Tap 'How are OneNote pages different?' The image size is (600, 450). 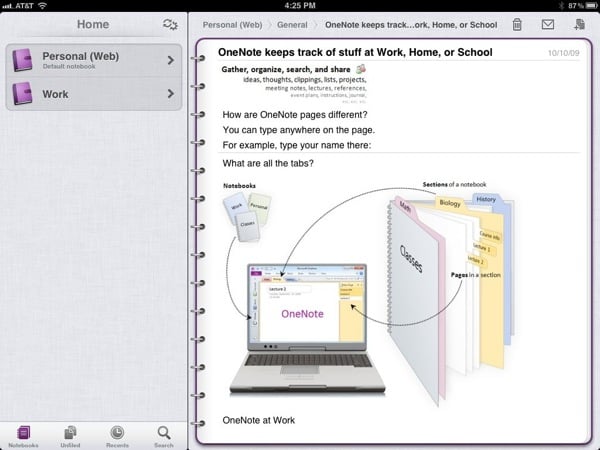pos(295,115)
